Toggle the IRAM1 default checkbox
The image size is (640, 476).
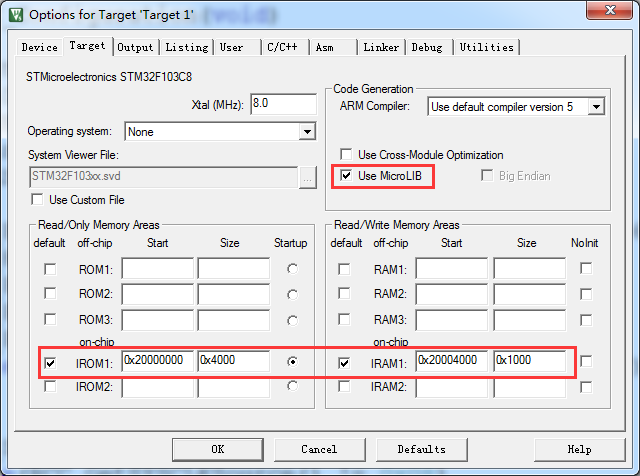click(344, 363)
